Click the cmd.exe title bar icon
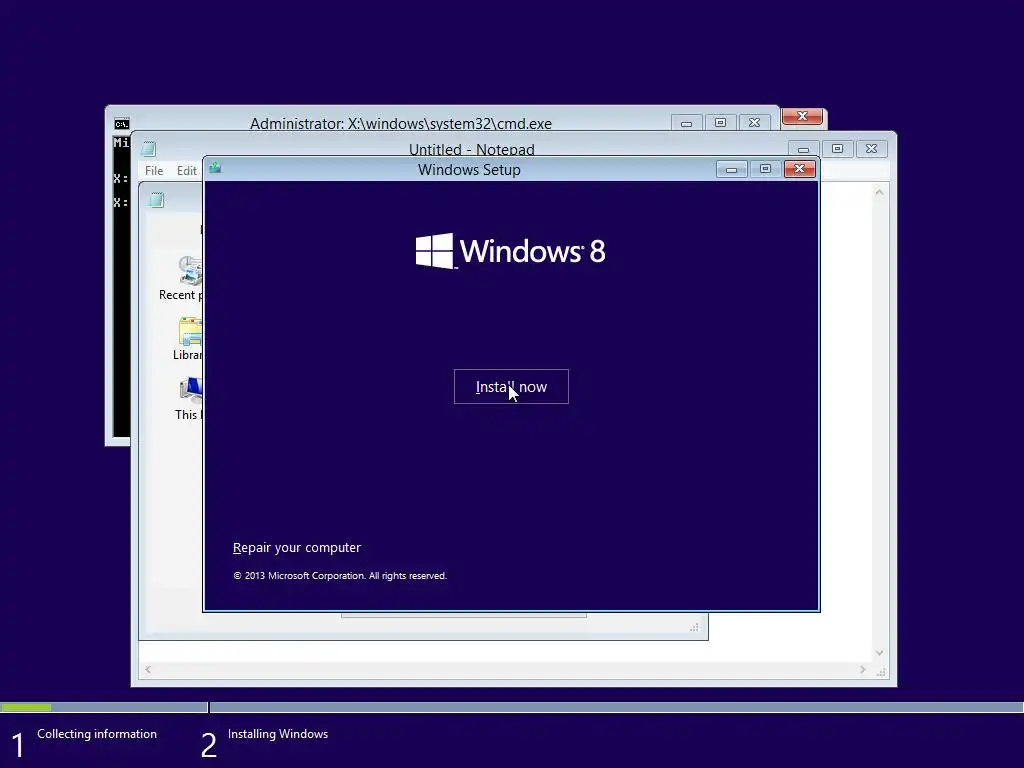Screen dimensions: 1024x768 121,123
